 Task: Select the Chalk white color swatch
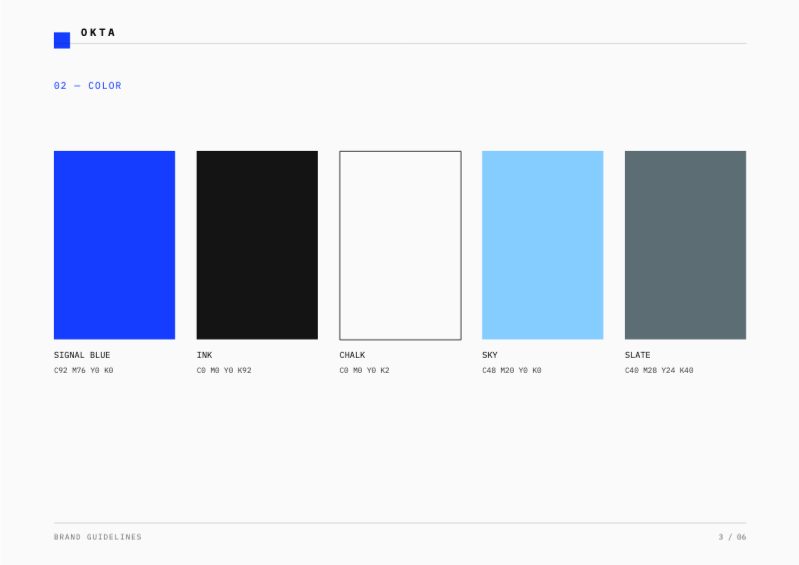(401, 245)
